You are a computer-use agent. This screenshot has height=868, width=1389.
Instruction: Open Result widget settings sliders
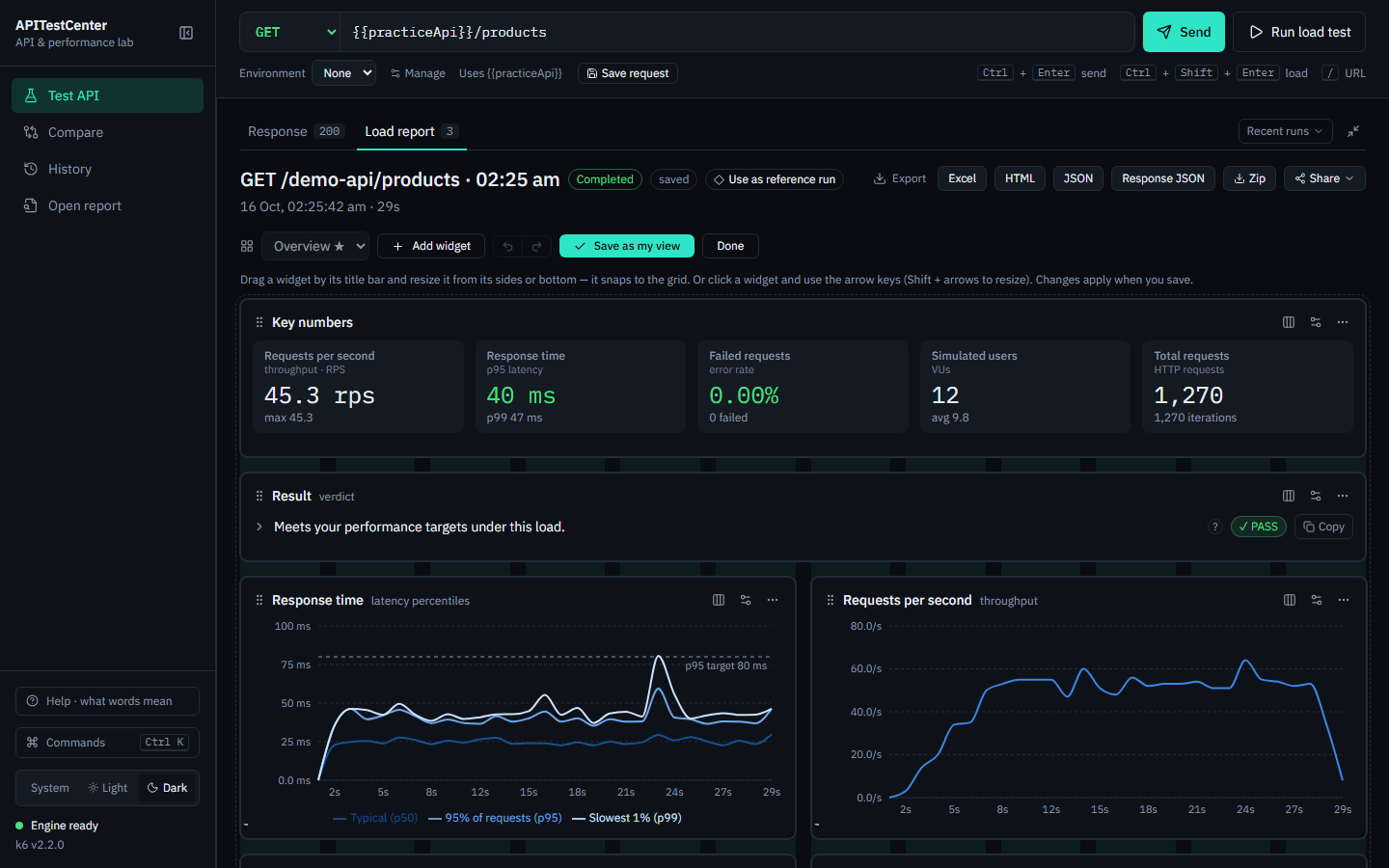click(x=1316, y=496)
